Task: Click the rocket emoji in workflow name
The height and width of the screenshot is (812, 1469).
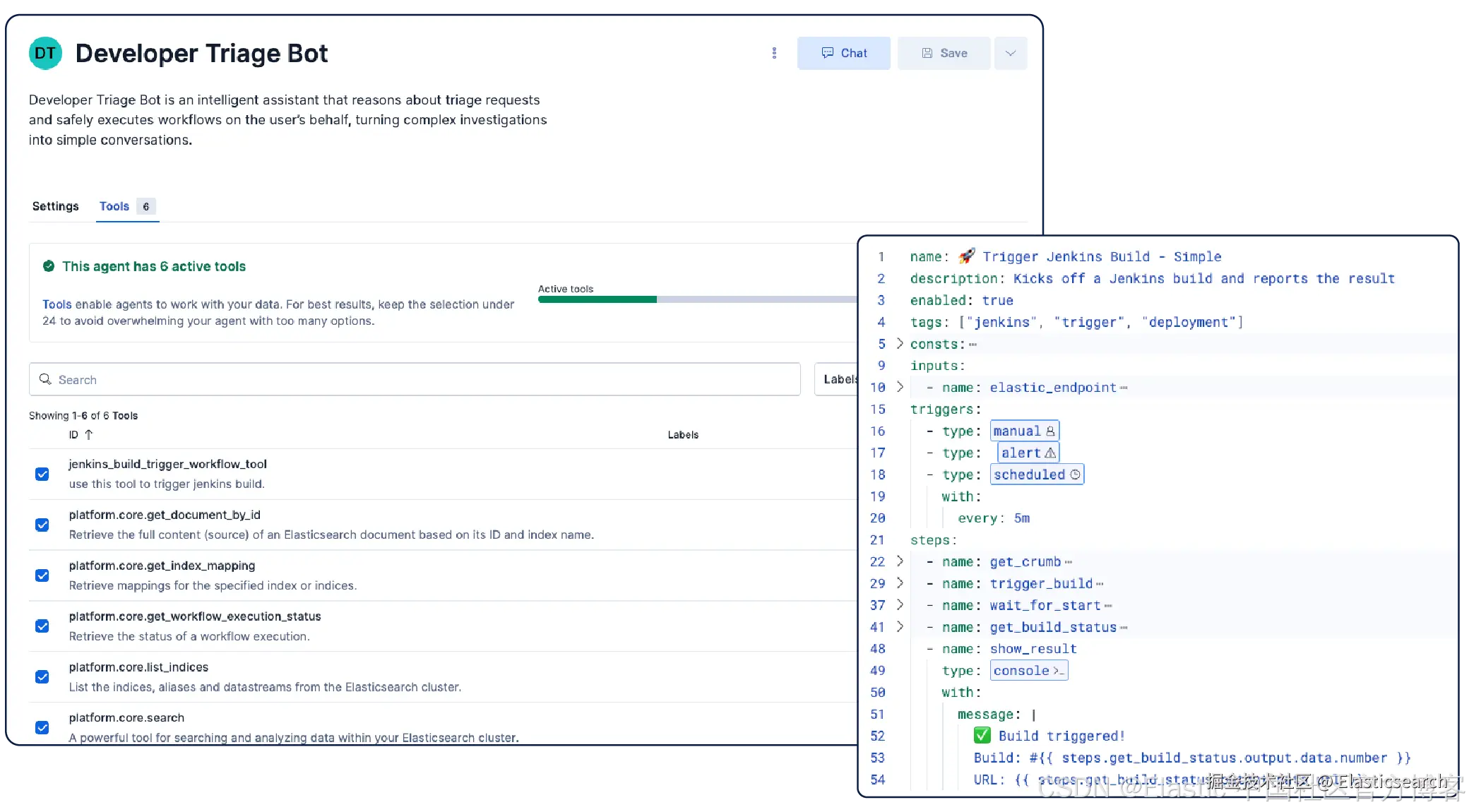Action: tap(967, 256)
